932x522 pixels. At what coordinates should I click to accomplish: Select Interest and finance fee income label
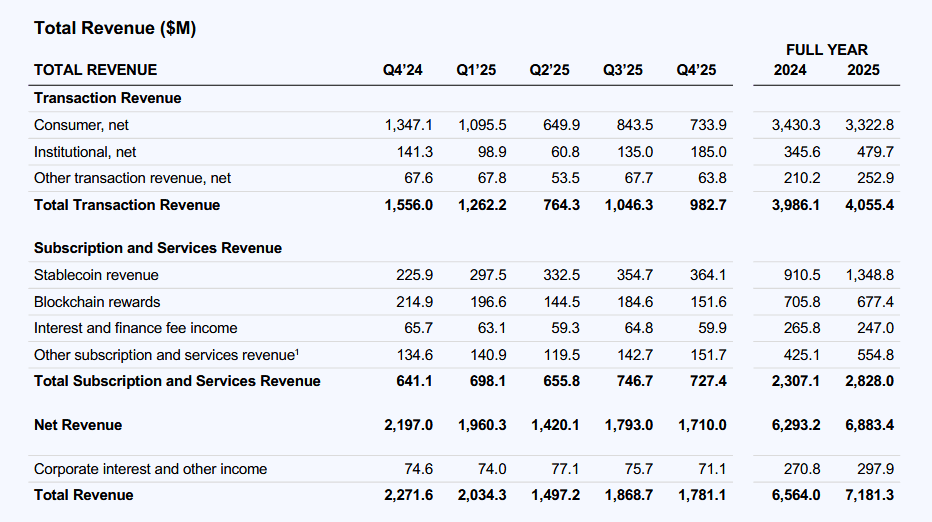click(135, 328)
